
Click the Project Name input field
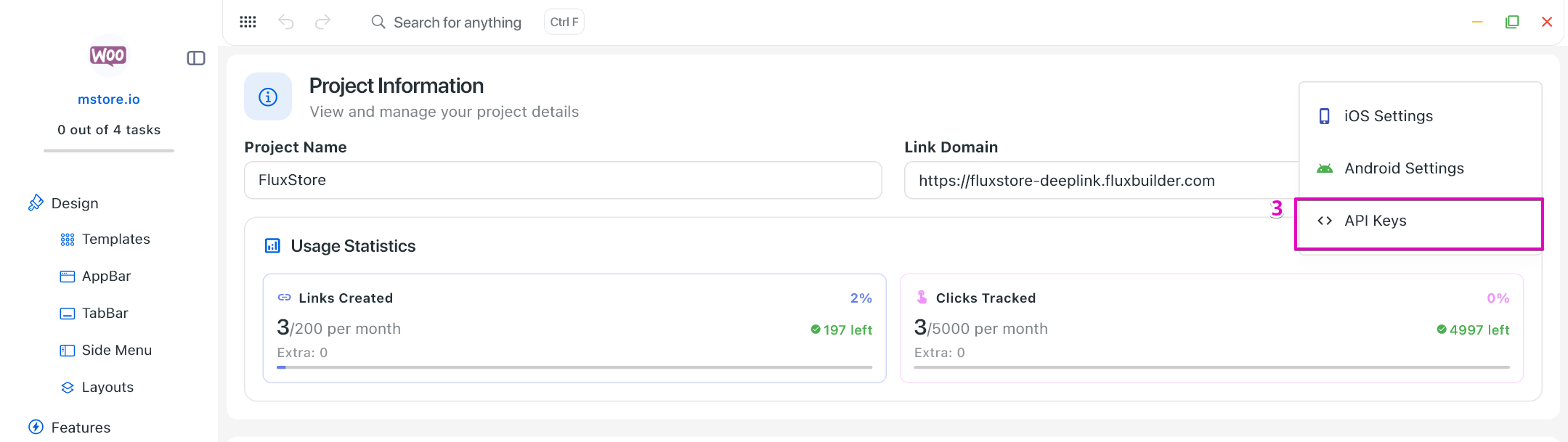[x=563, y=180]
